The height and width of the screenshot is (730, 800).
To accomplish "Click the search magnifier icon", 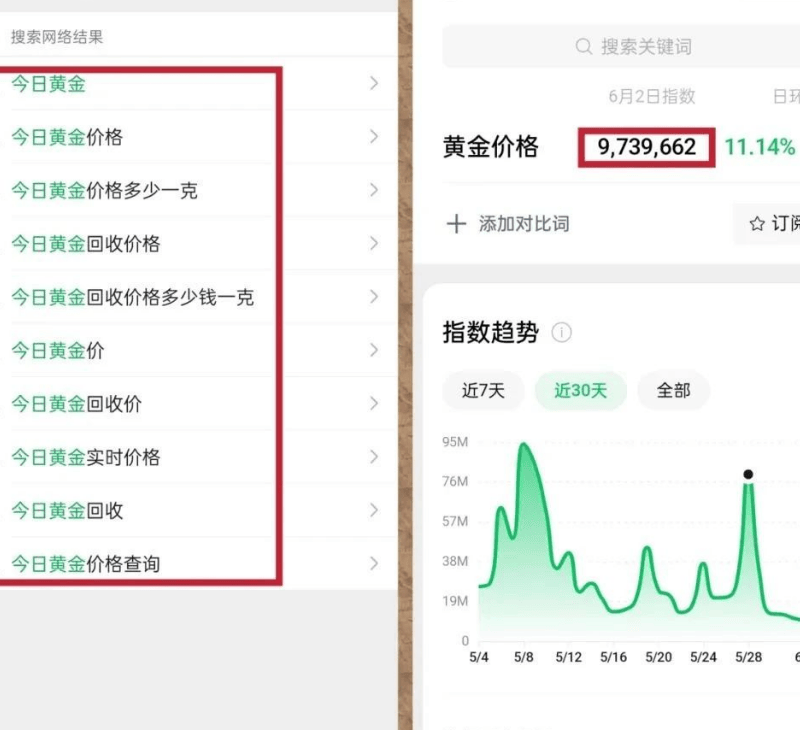I will pos(584,47).
